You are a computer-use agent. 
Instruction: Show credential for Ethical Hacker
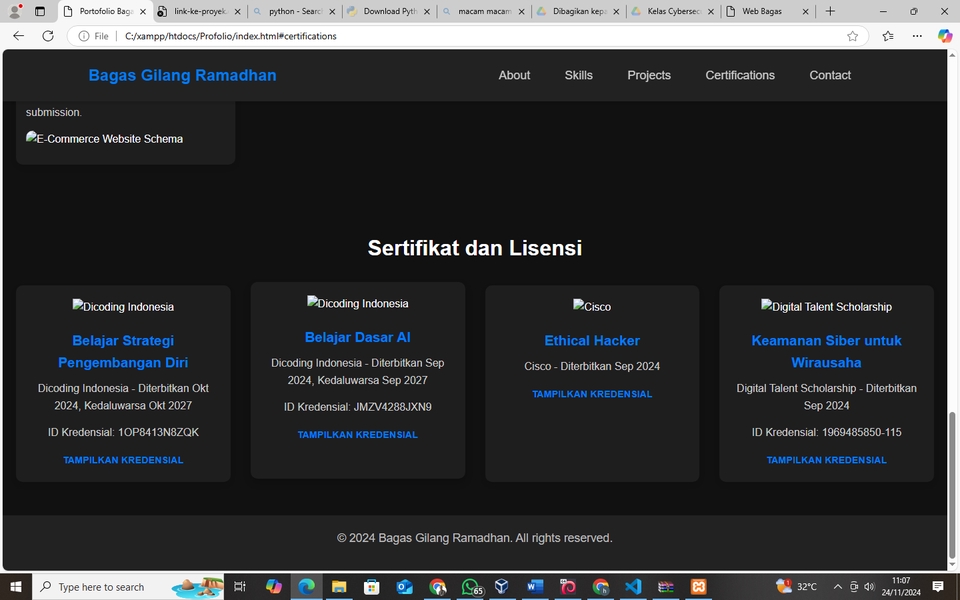pyautogui.click(x=592, y=394)
